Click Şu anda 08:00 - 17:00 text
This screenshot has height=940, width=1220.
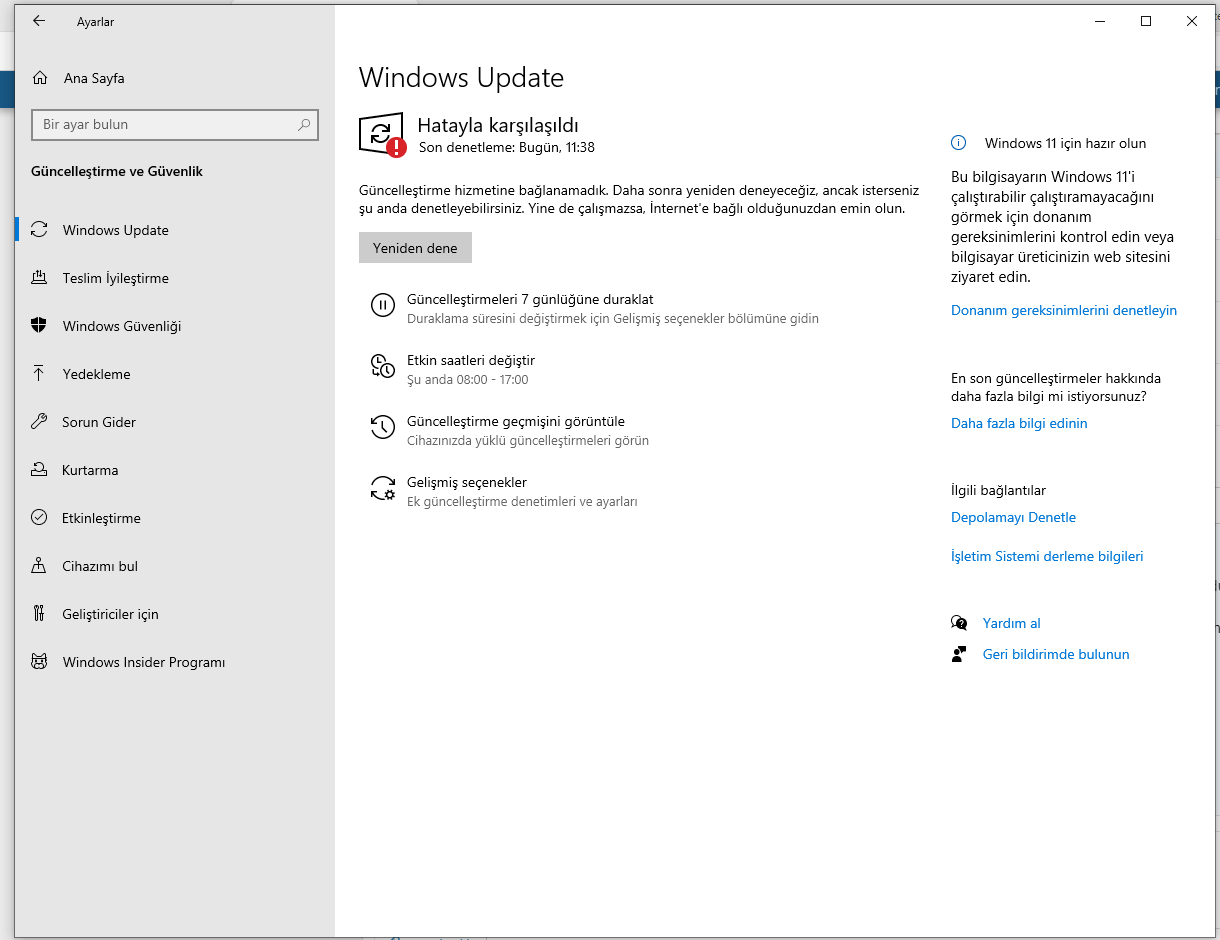(x=468, y=380)
